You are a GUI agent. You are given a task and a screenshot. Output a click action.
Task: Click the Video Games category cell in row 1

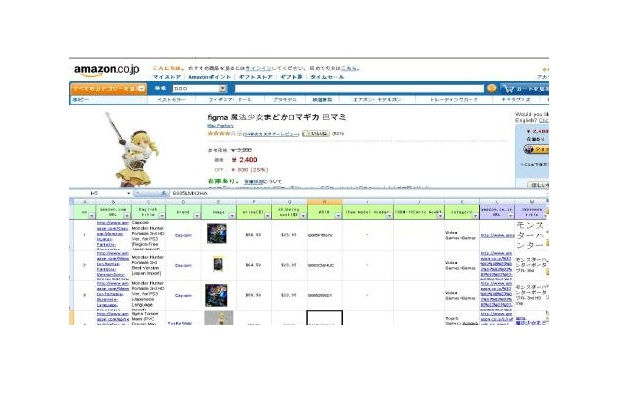click(460, 235)
